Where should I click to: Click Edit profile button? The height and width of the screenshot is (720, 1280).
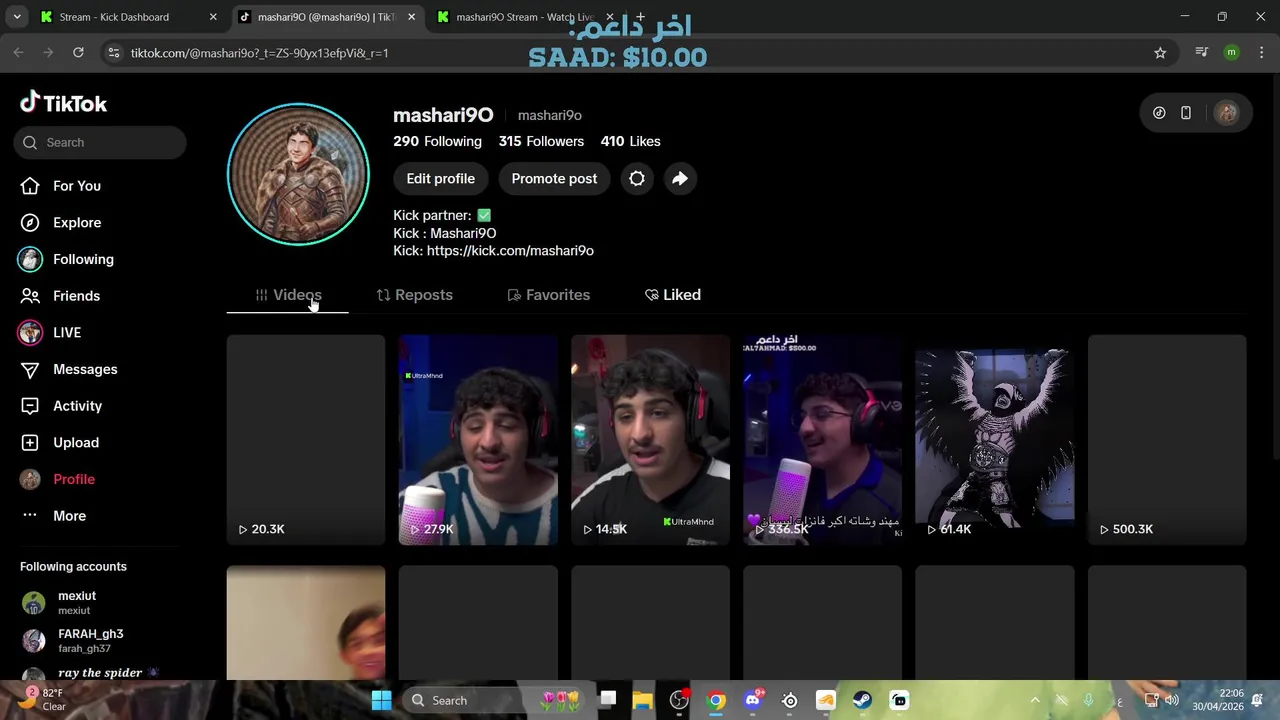(x=440, y=179)
